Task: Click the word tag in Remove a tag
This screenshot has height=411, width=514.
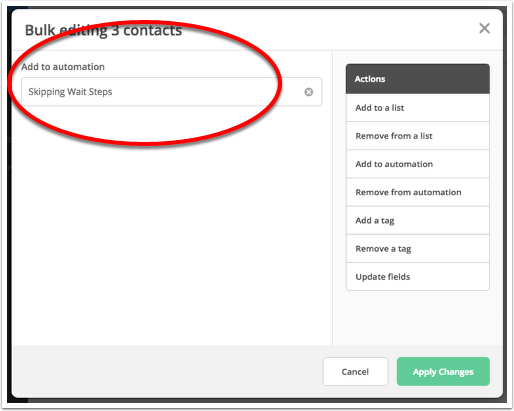Action: tap(404, 249)
